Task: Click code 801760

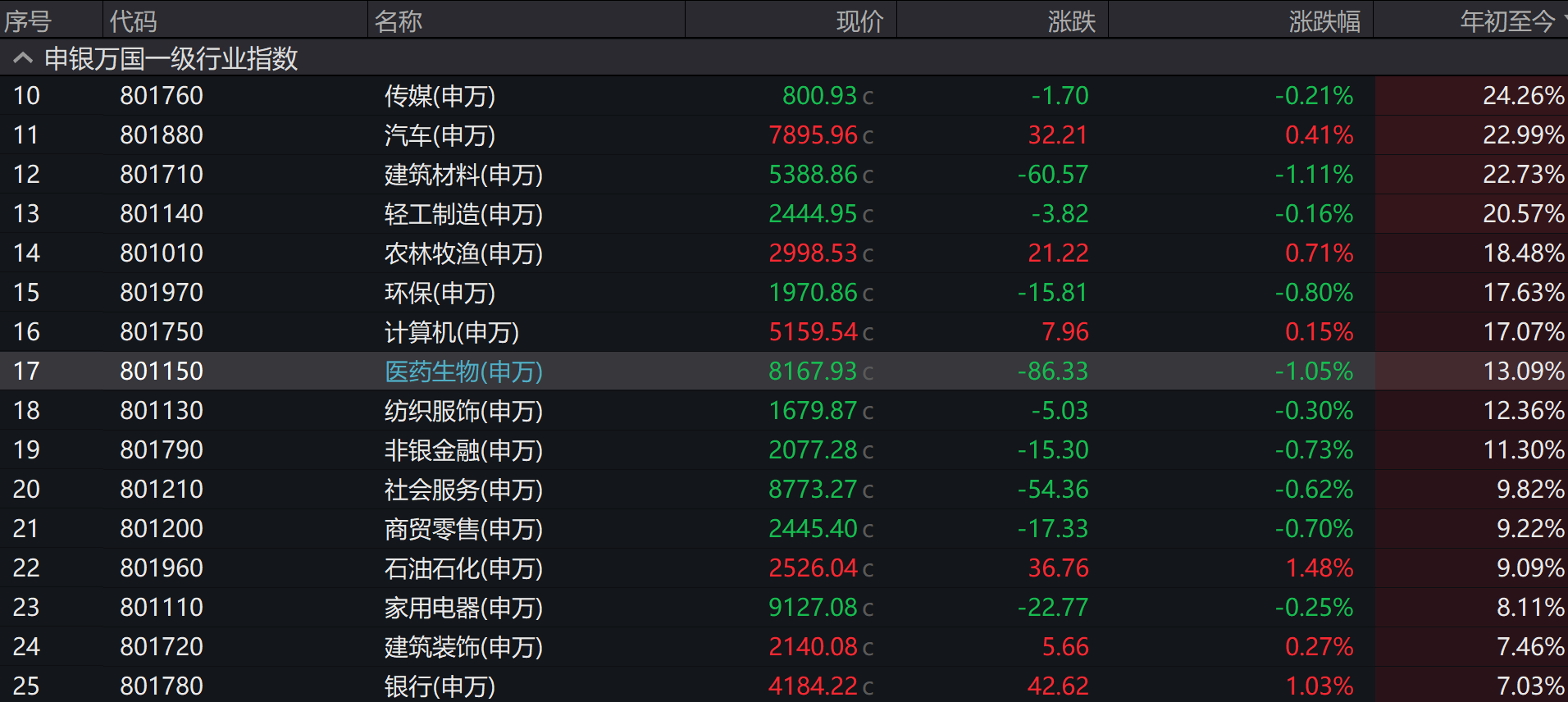Action: 162,96
